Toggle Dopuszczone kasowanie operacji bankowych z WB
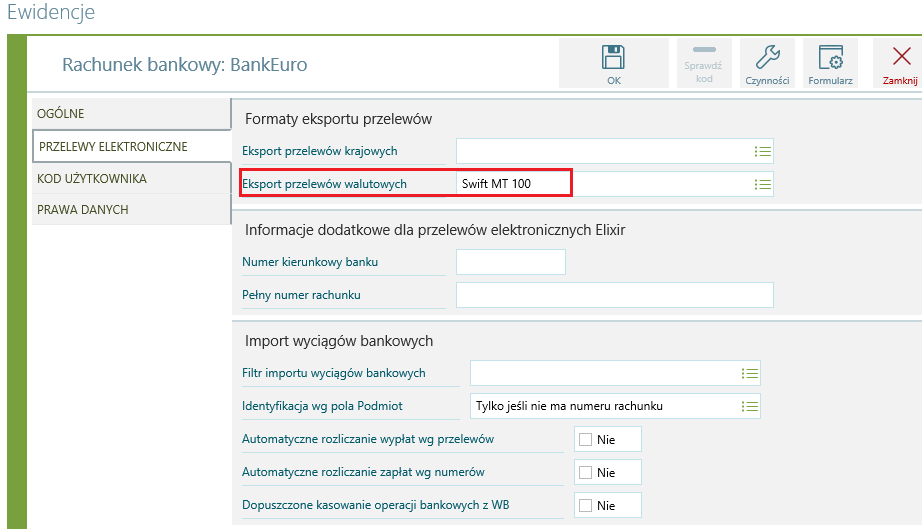 (585, 505)
